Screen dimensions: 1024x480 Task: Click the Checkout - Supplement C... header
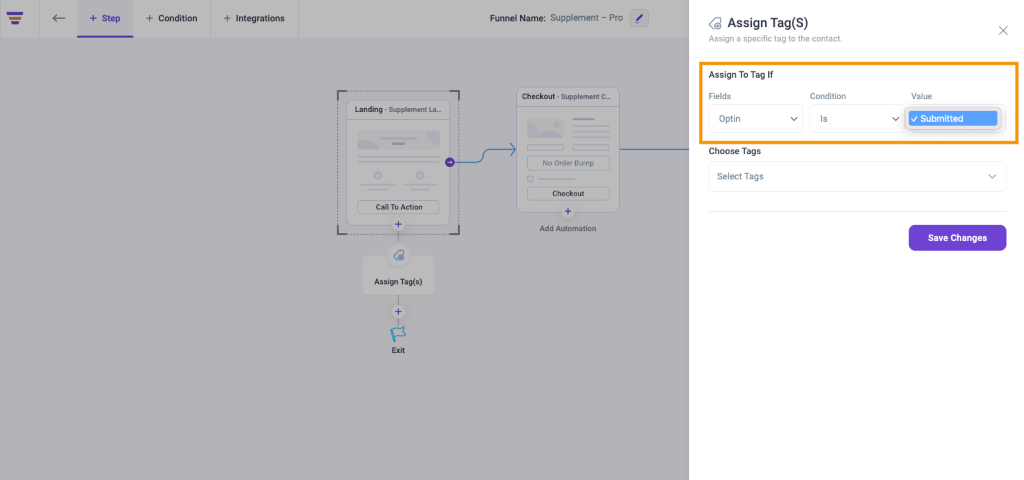[568, 97]
